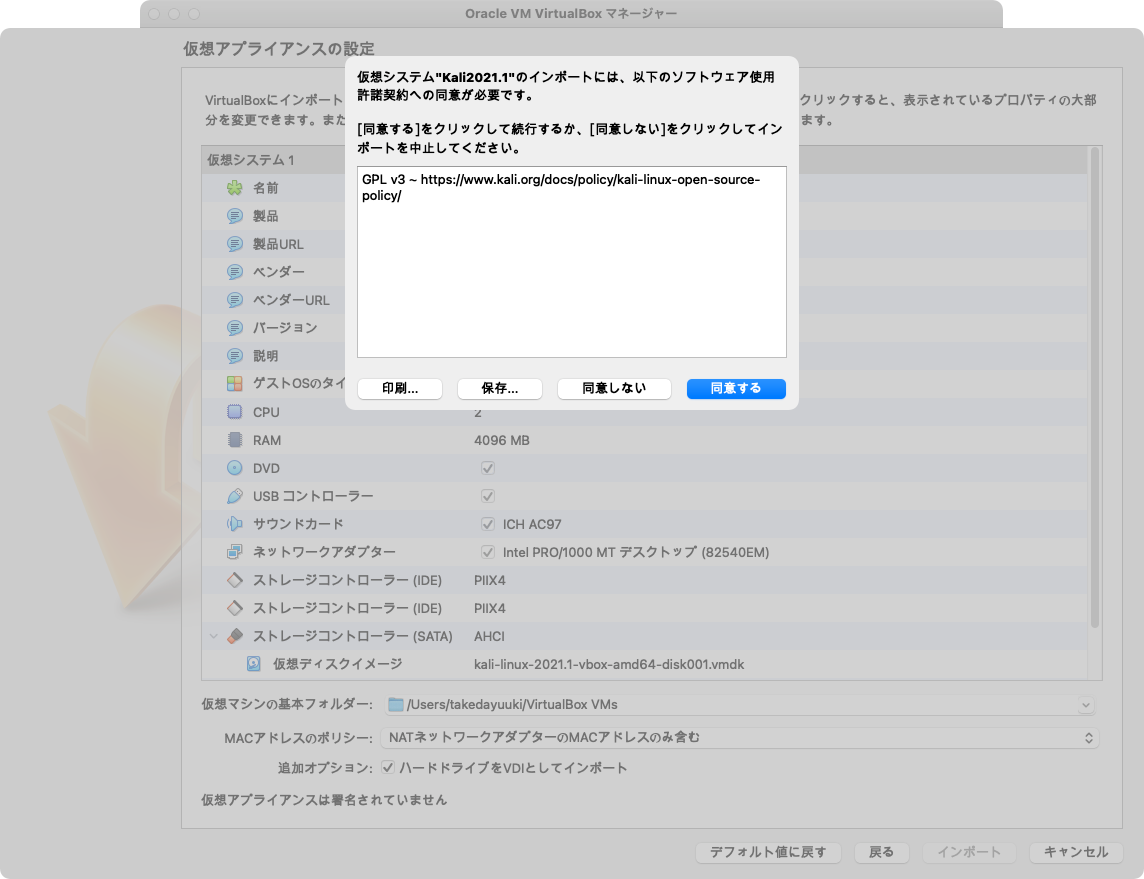The image size is (1144, 879).
Task: Toggle the サウンドカード ICH AC97 checkbox
Action: [488, 524]
